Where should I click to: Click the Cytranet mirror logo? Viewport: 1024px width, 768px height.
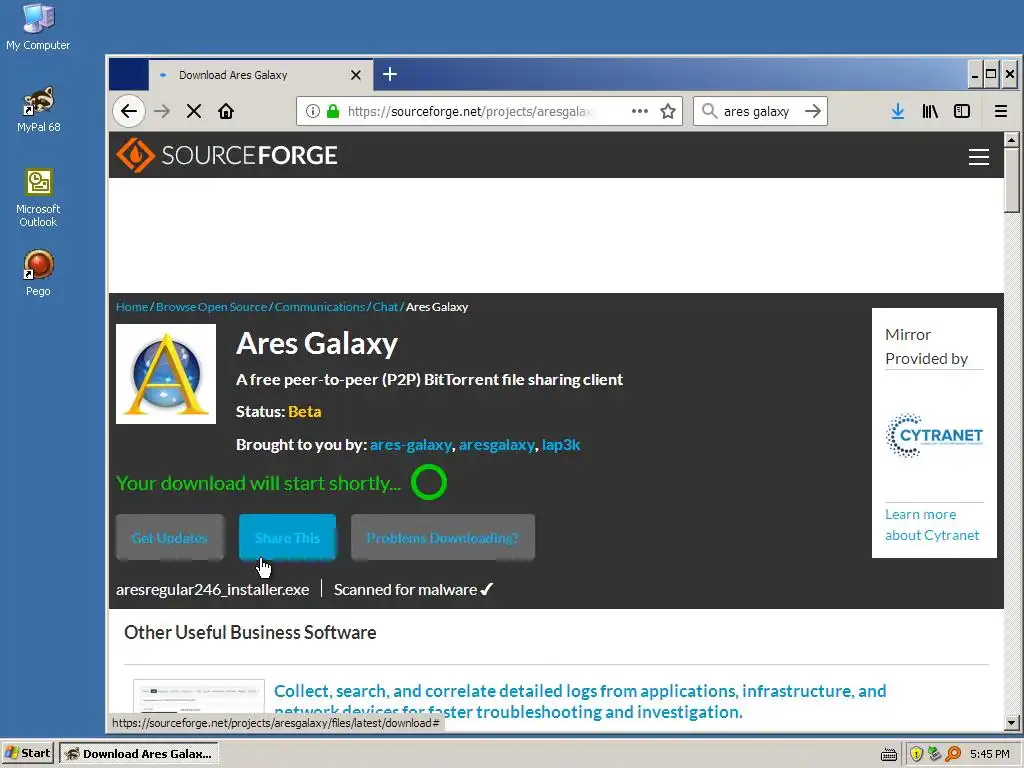pyautogui.click(x=935, y=435)
